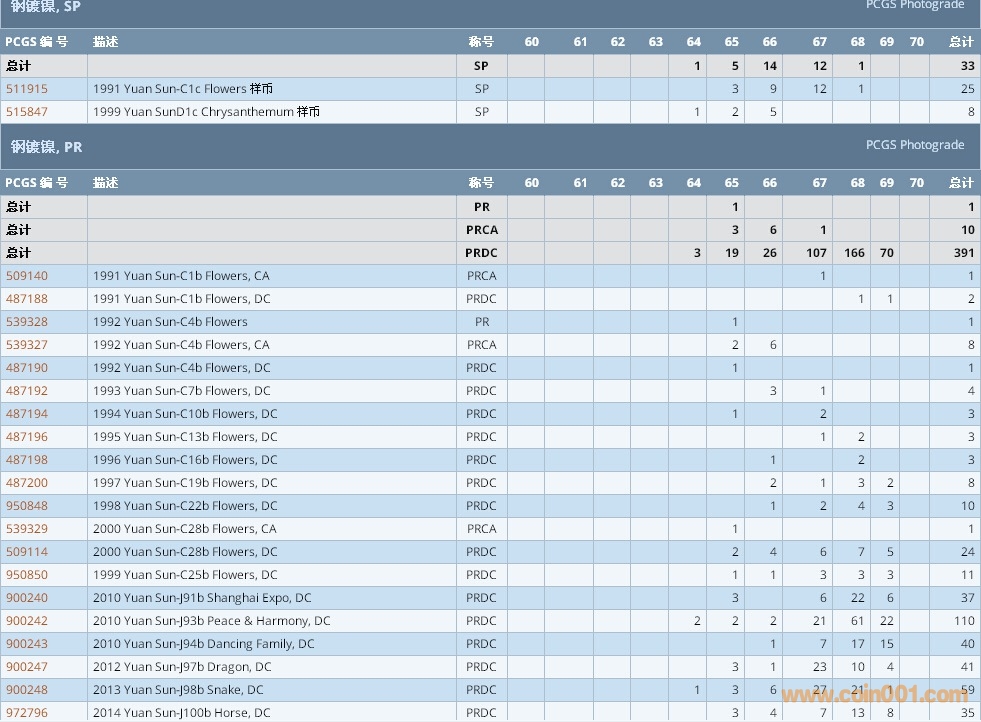The width and height of the screenshot is (981, 722).
Task: Click the 2013 Snake coin description
Action: tap(178, 690)
